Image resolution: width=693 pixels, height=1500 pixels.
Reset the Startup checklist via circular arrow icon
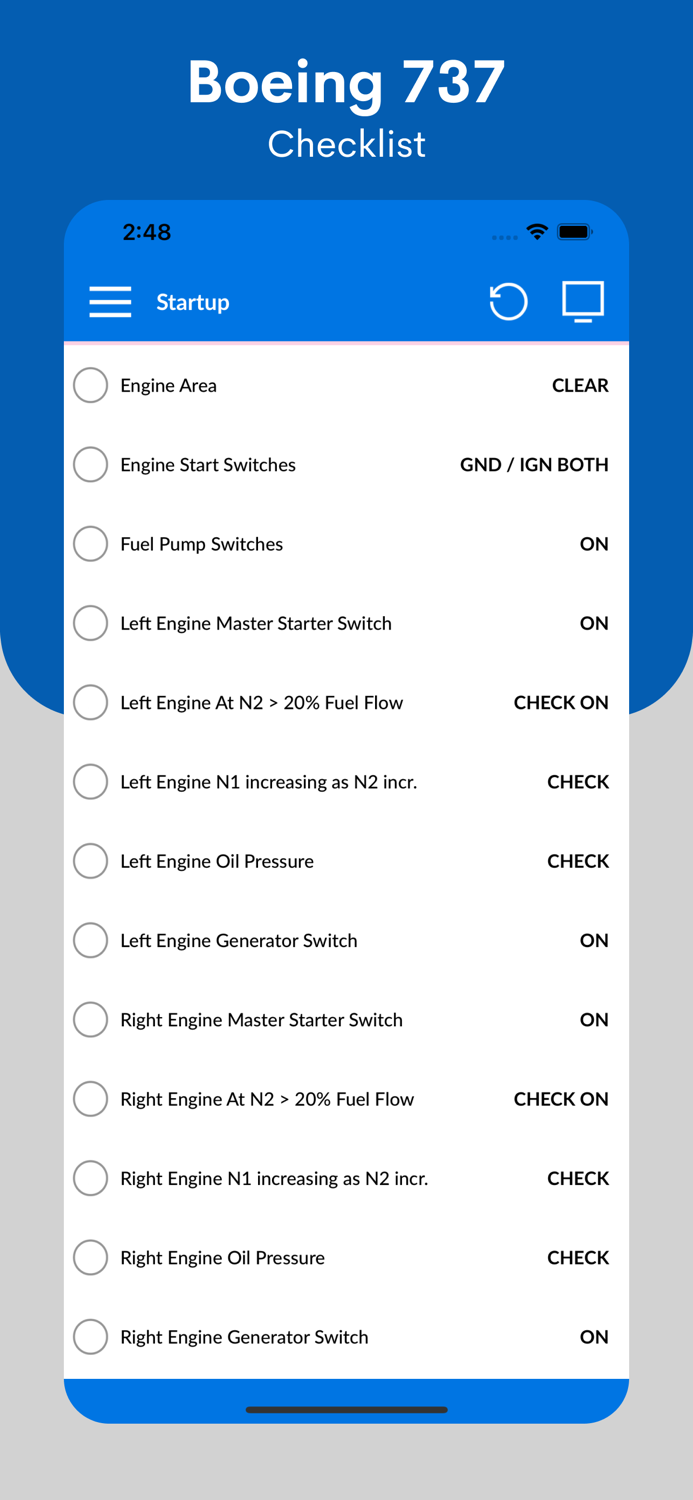tap(508, 301)
